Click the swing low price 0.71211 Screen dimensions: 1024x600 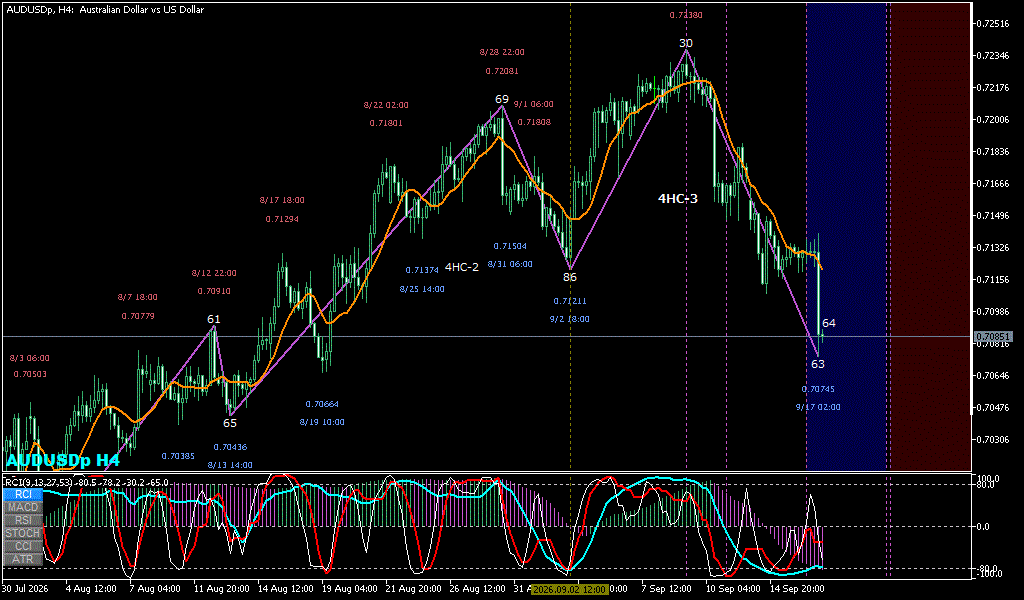pyautogui.click(x=570, y=301)
